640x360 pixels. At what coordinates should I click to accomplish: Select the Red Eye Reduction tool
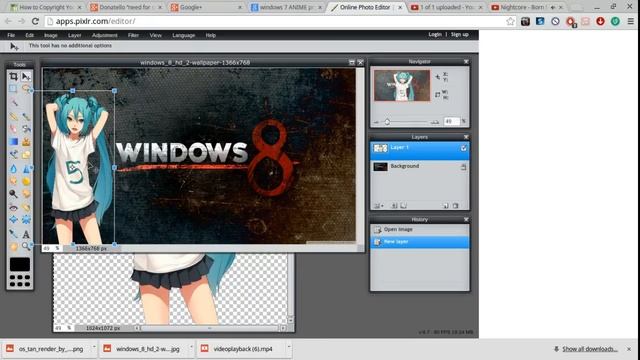(x=13, y=207)
